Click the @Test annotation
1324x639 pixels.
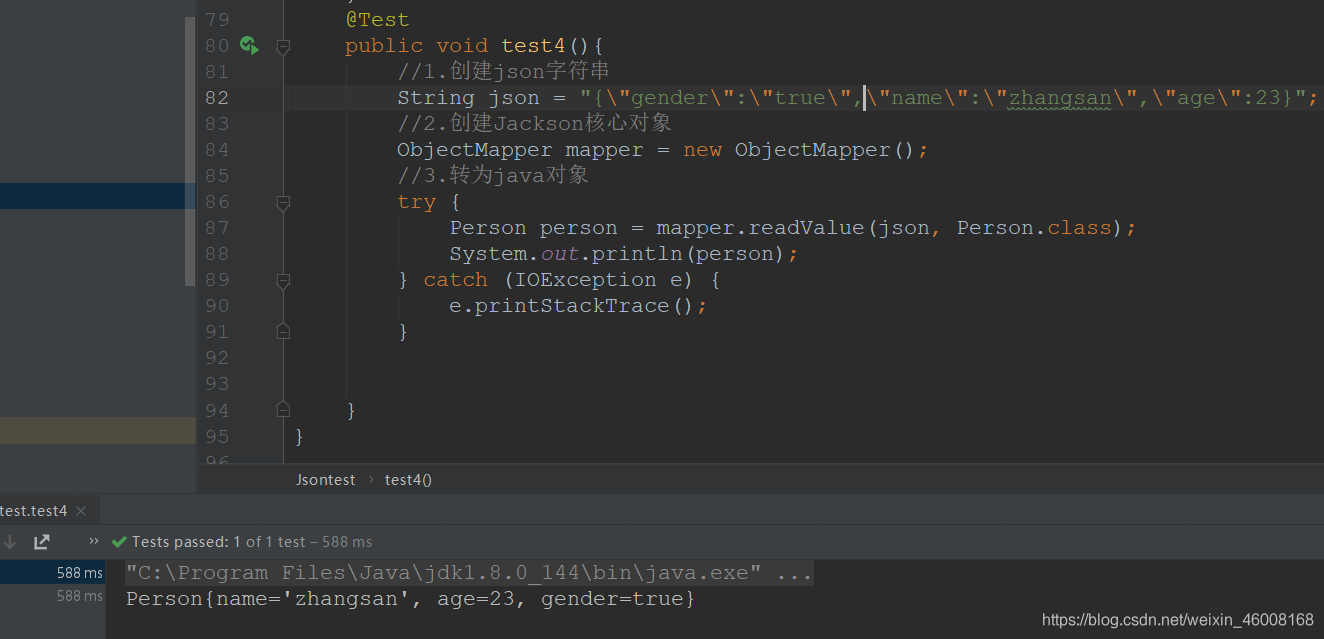(377, 19)
